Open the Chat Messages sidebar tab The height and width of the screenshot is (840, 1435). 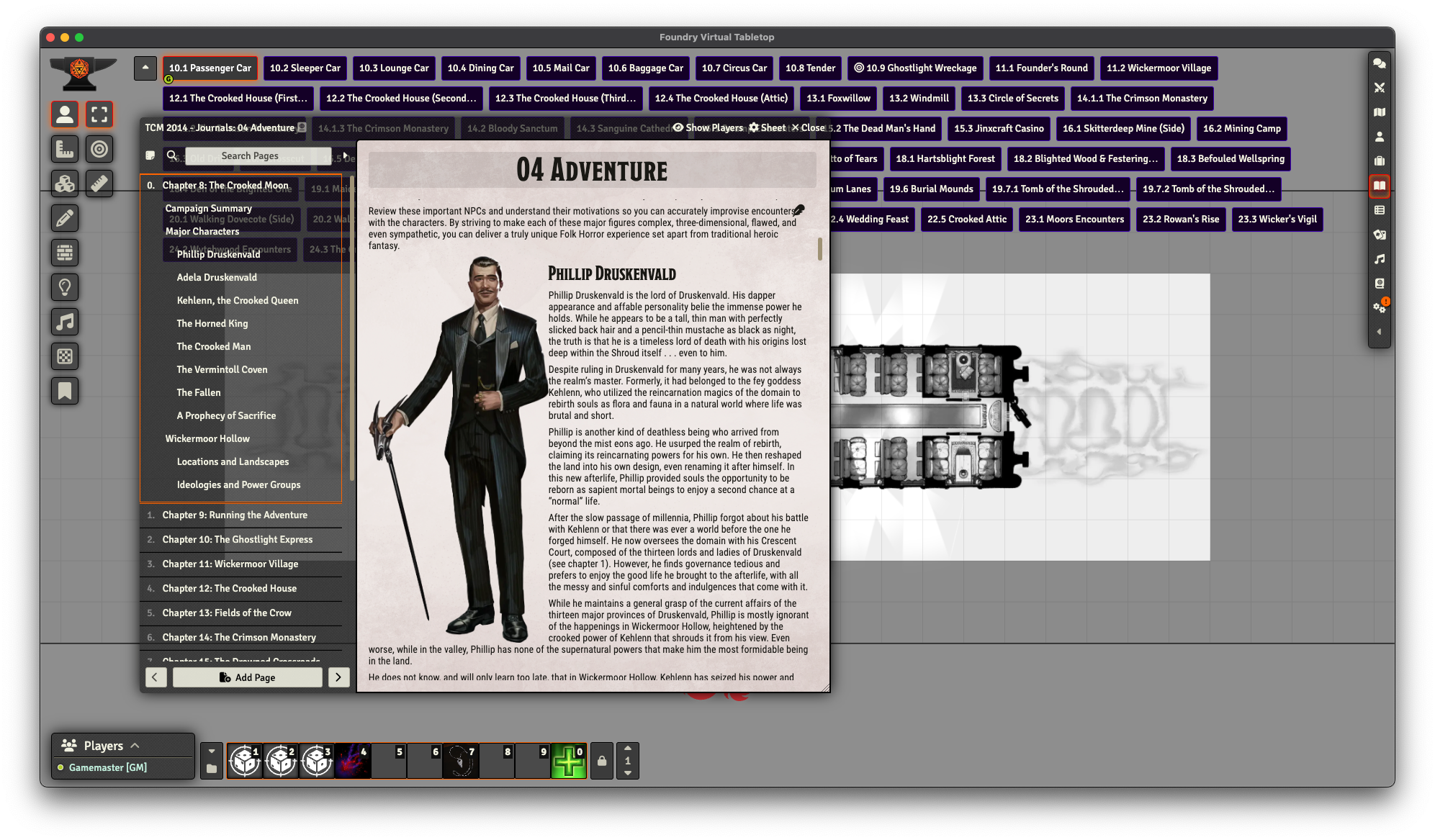click(1379, 63)
